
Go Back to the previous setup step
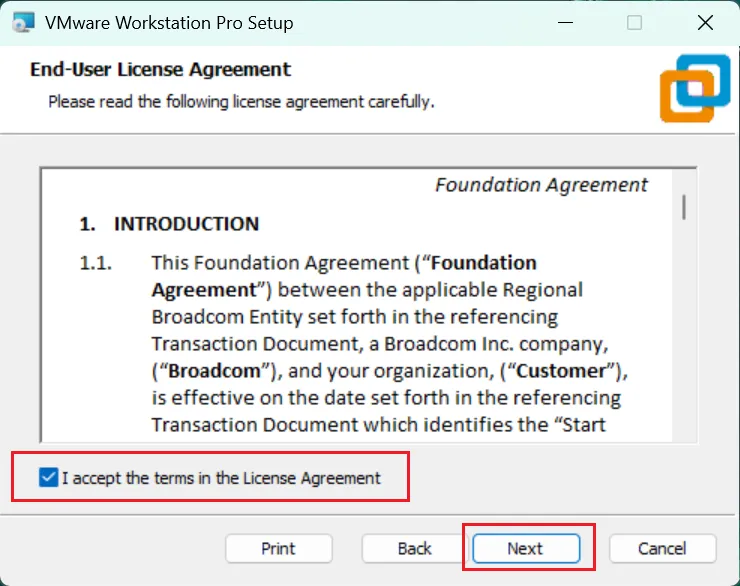pos(414,548)
